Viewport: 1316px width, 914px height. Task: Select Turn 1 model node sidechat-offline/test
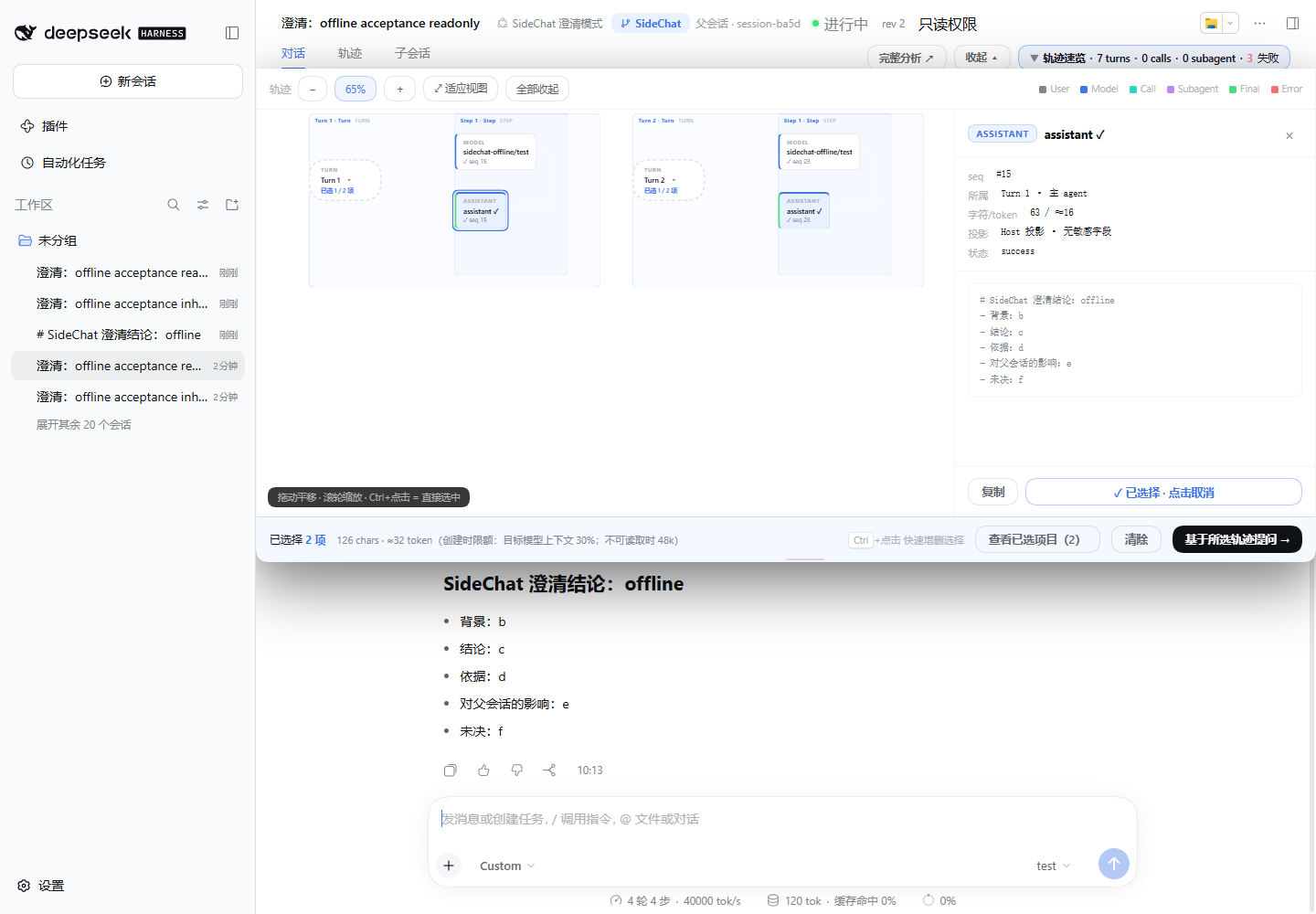pos(495,152)
